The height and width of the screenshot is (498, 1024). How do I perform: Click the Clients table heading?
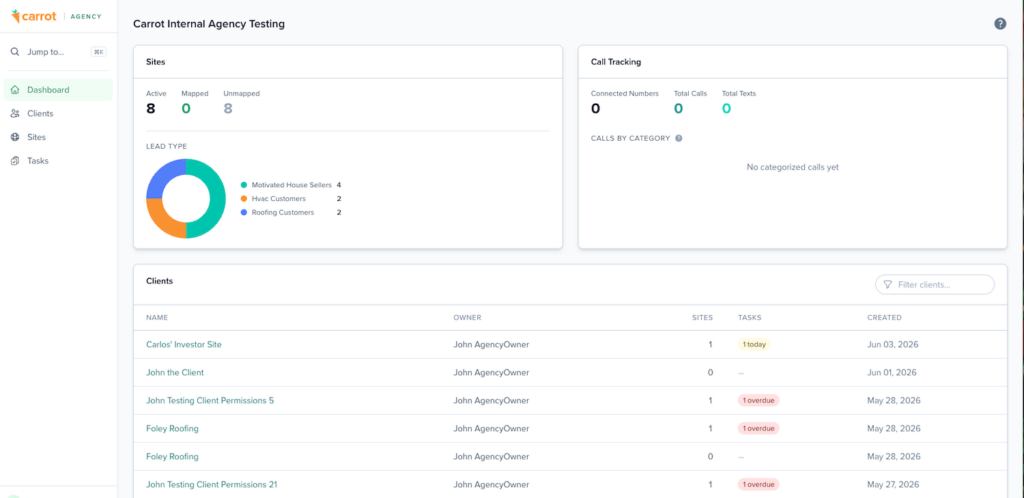pyautogui.click(x=159, y=281)
